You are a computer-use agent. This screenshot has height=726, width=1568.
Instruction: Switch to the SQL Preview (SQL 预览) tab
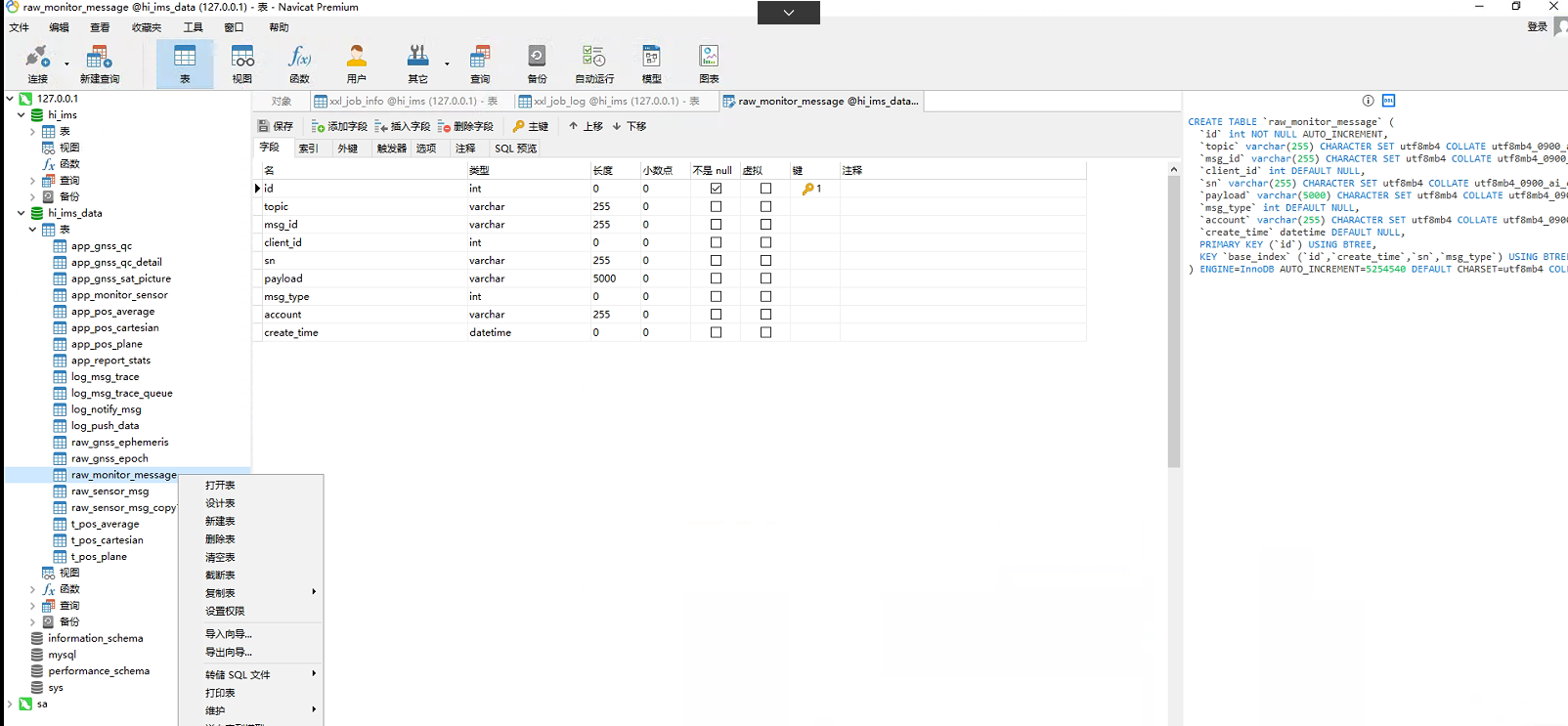pos(515,149)
